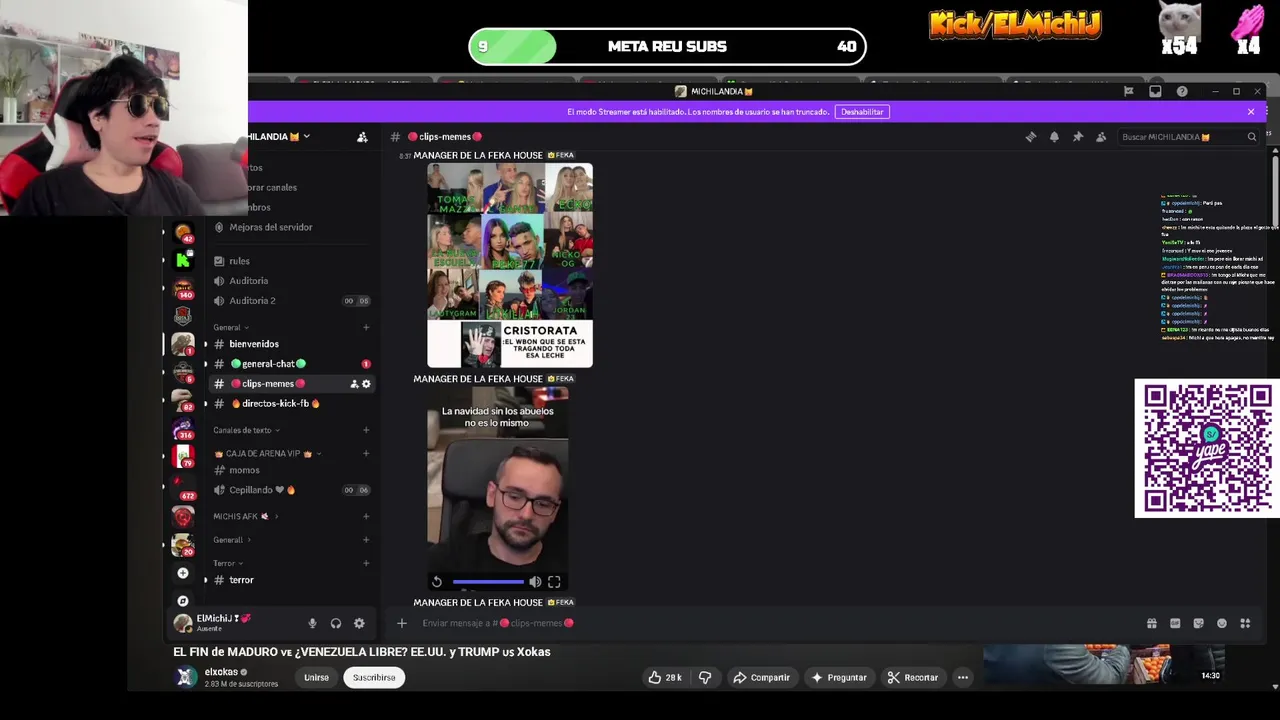Expand MICHIS AFK category
1280x720 pixels.
click(x=246, y=517)
